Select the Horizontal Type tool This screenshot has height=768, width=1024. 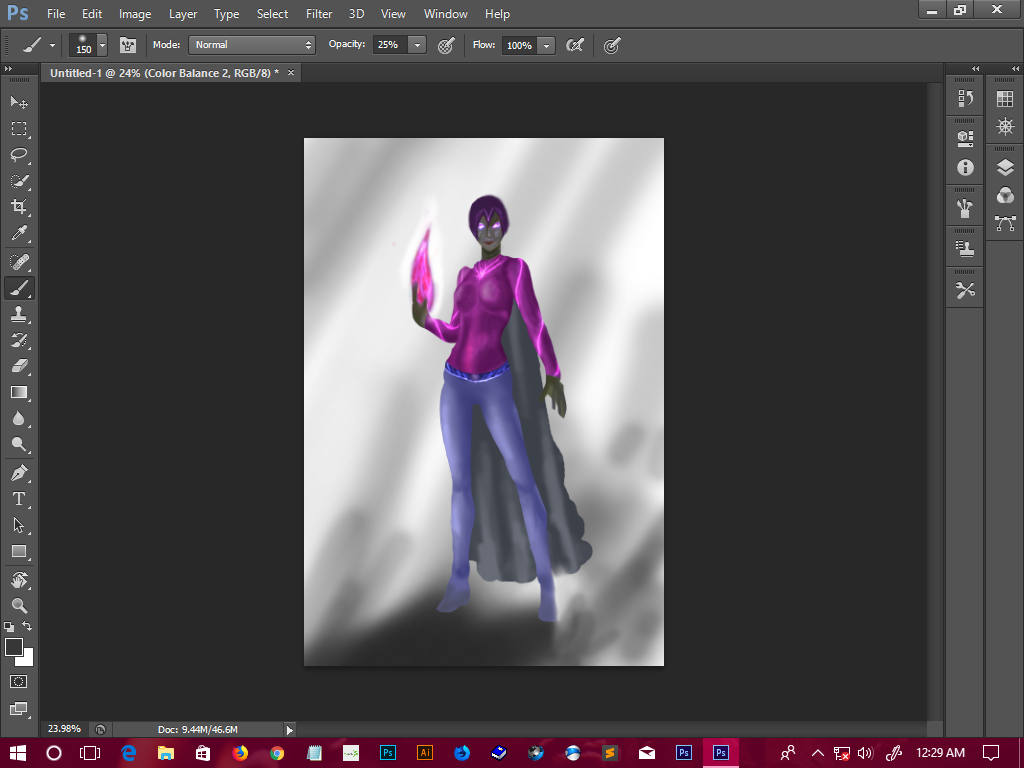tap(19, 499)
